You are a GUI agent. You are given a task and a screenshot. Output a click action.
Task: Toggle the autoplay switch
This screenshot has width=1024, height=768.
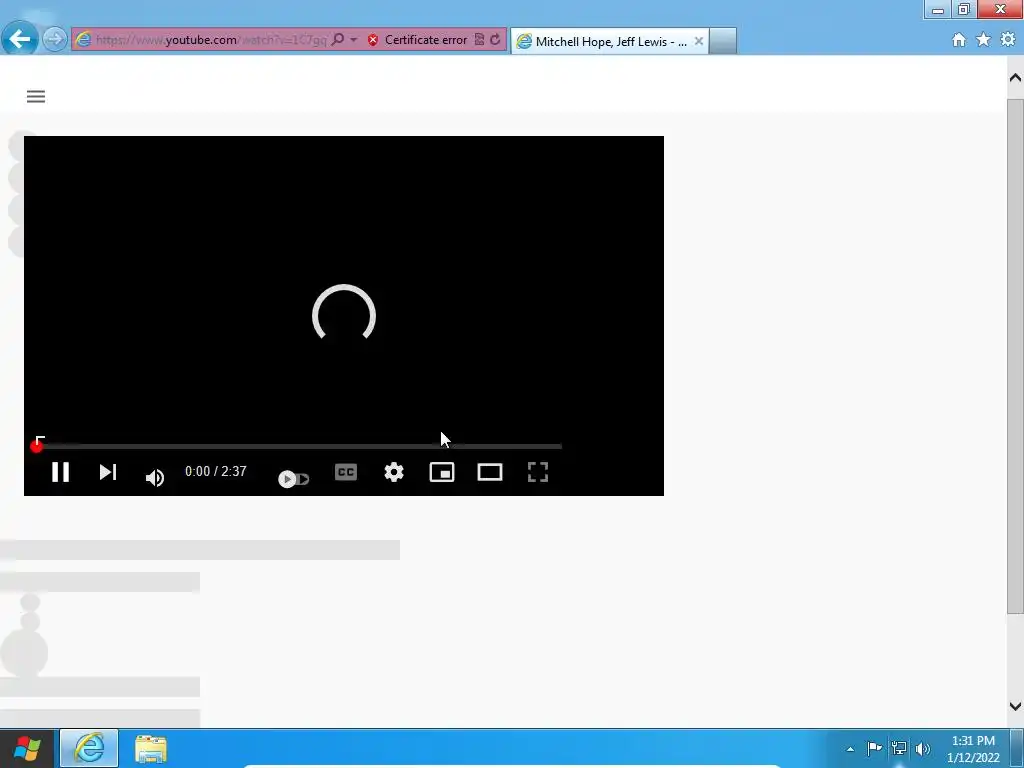point(293,479)
